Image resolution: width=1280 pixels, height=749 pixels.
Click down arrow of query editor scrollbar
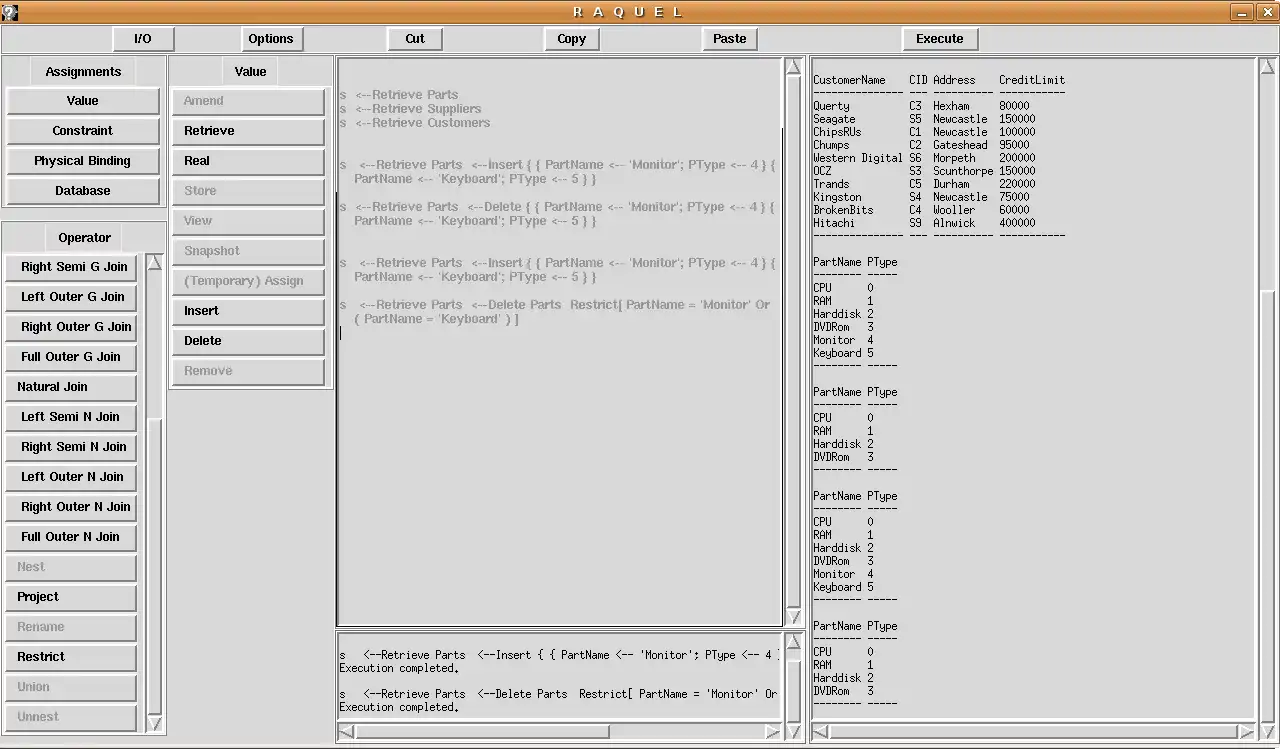[x=794, y=617]
